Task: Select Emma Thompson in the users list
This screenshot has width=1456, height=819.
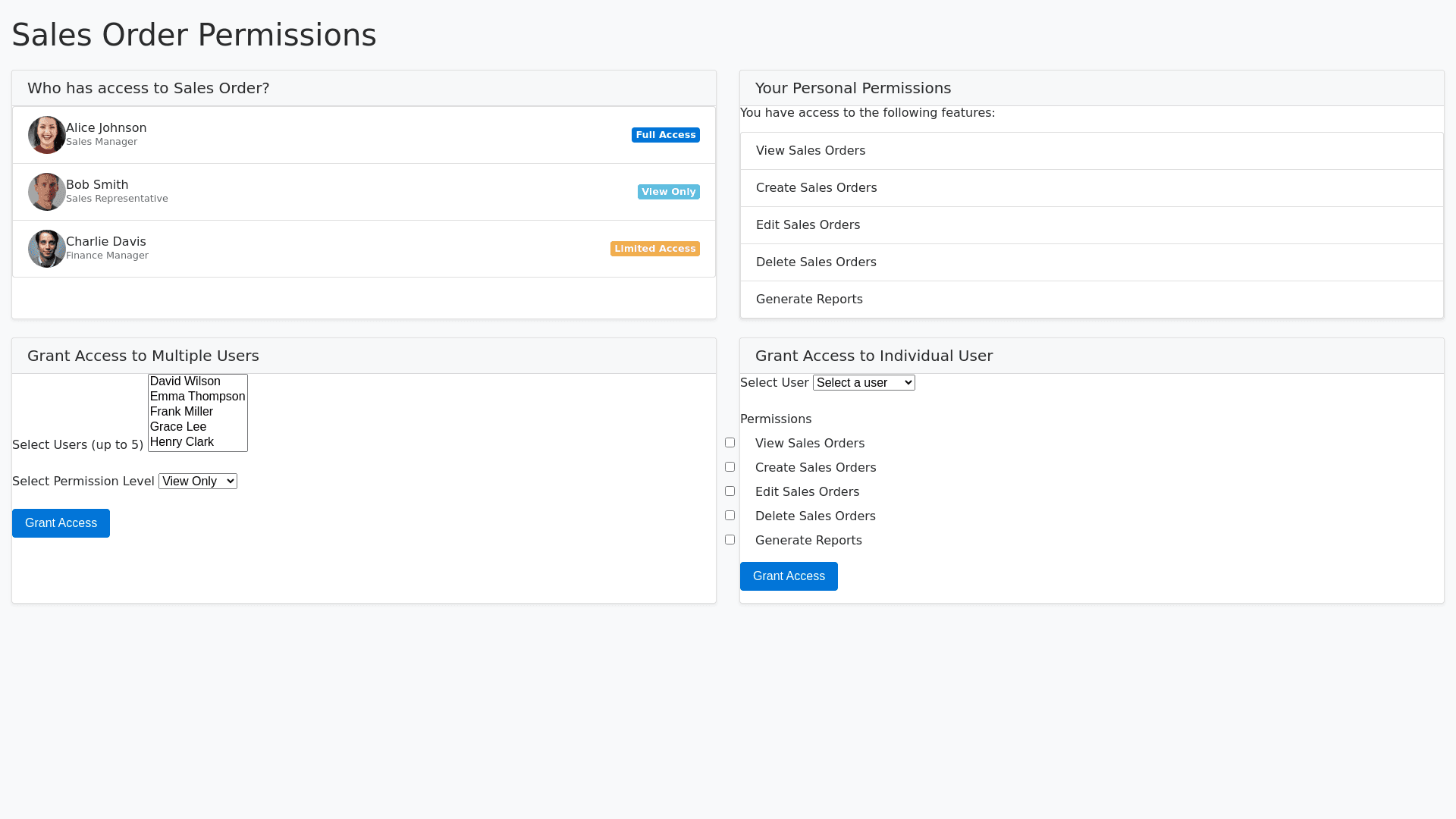Action: [x=197, y=397]
